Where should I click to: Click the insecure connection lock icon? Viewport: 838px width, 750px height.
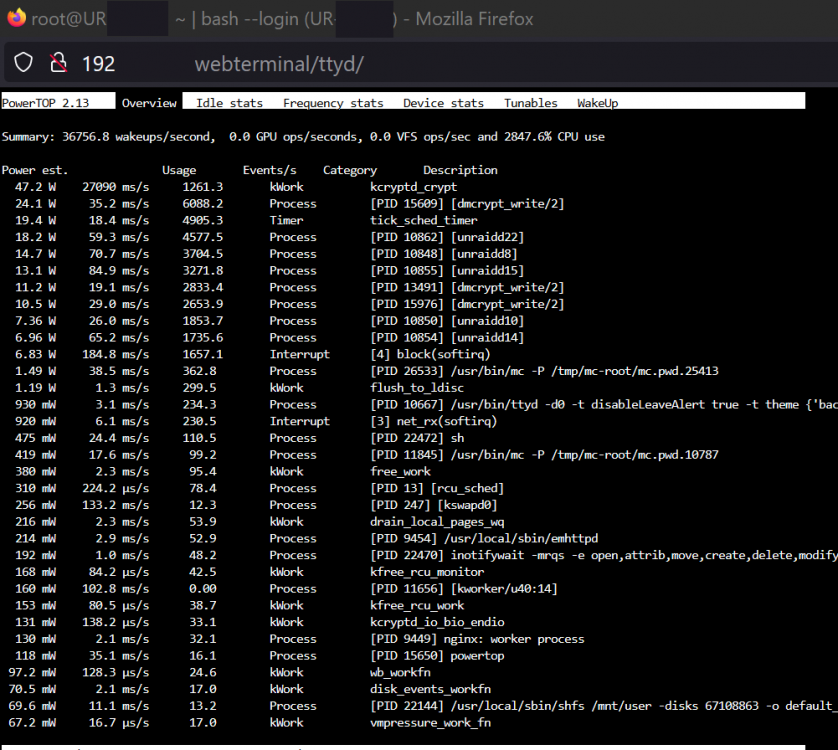(x=58, y=63)
